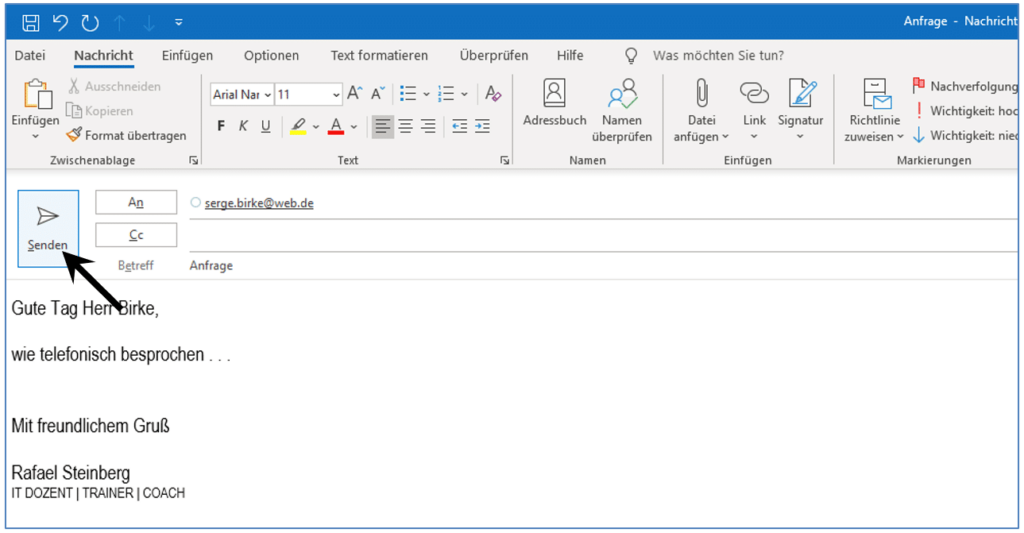This screenshot has width=1024, height=533.
Task: Click the An recipient button
Action: [x=136, y=202]
